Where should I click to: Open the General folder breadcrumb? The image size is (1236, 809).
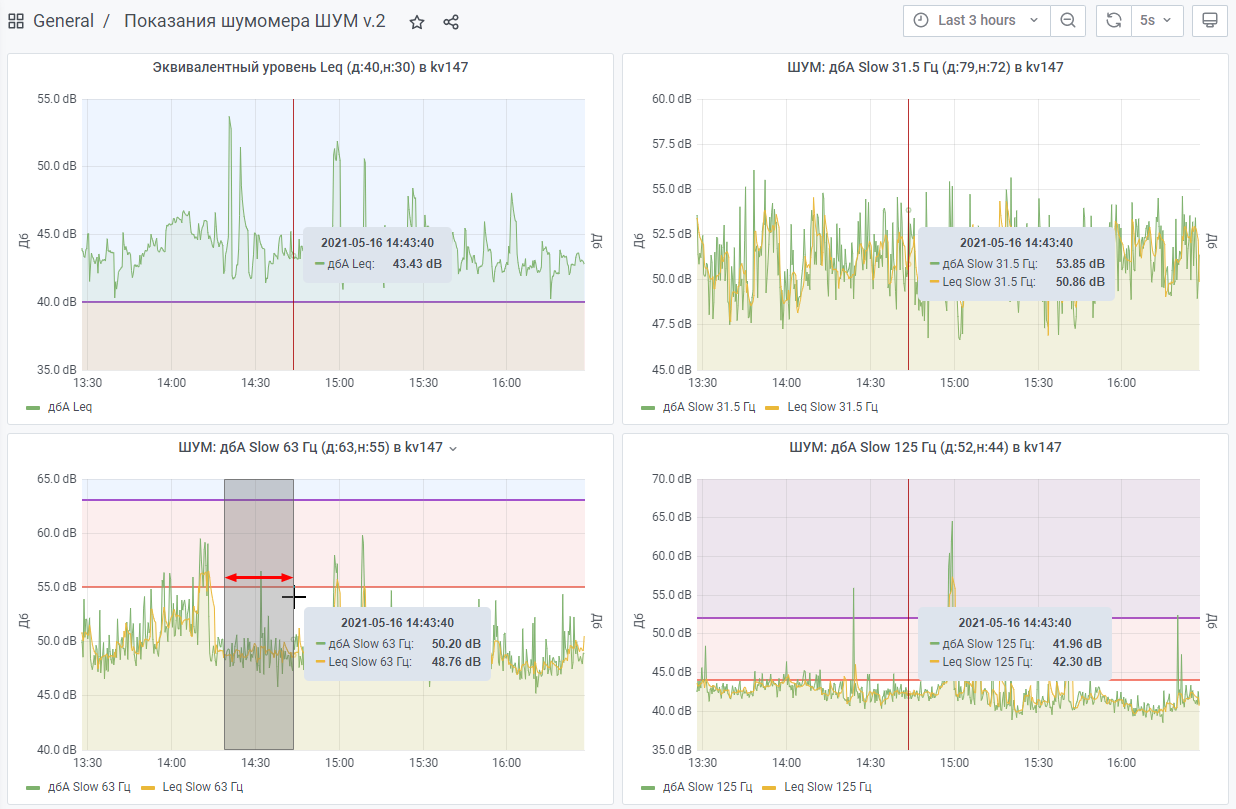tap(63, 21)
